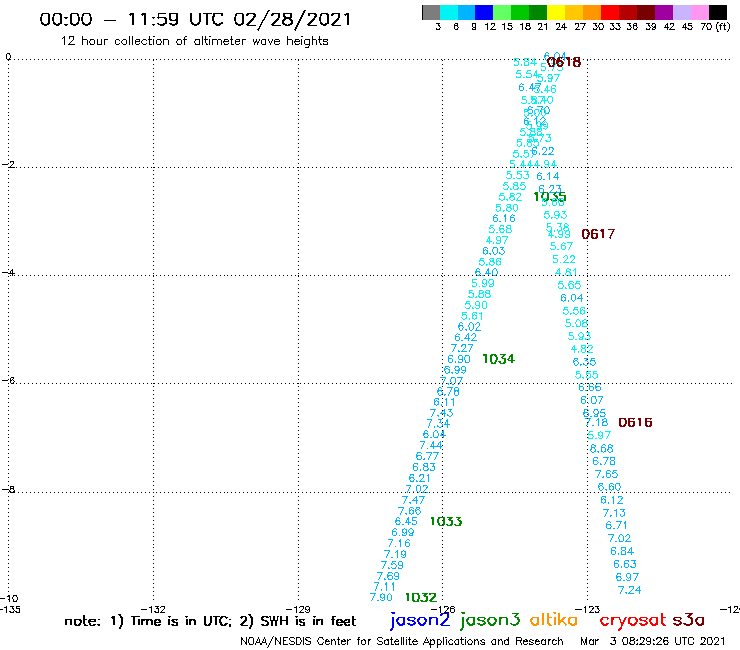740x650 pixels.
Task: Pick the bright red 33 ft swatch
Action: click(x=610, y=12)
